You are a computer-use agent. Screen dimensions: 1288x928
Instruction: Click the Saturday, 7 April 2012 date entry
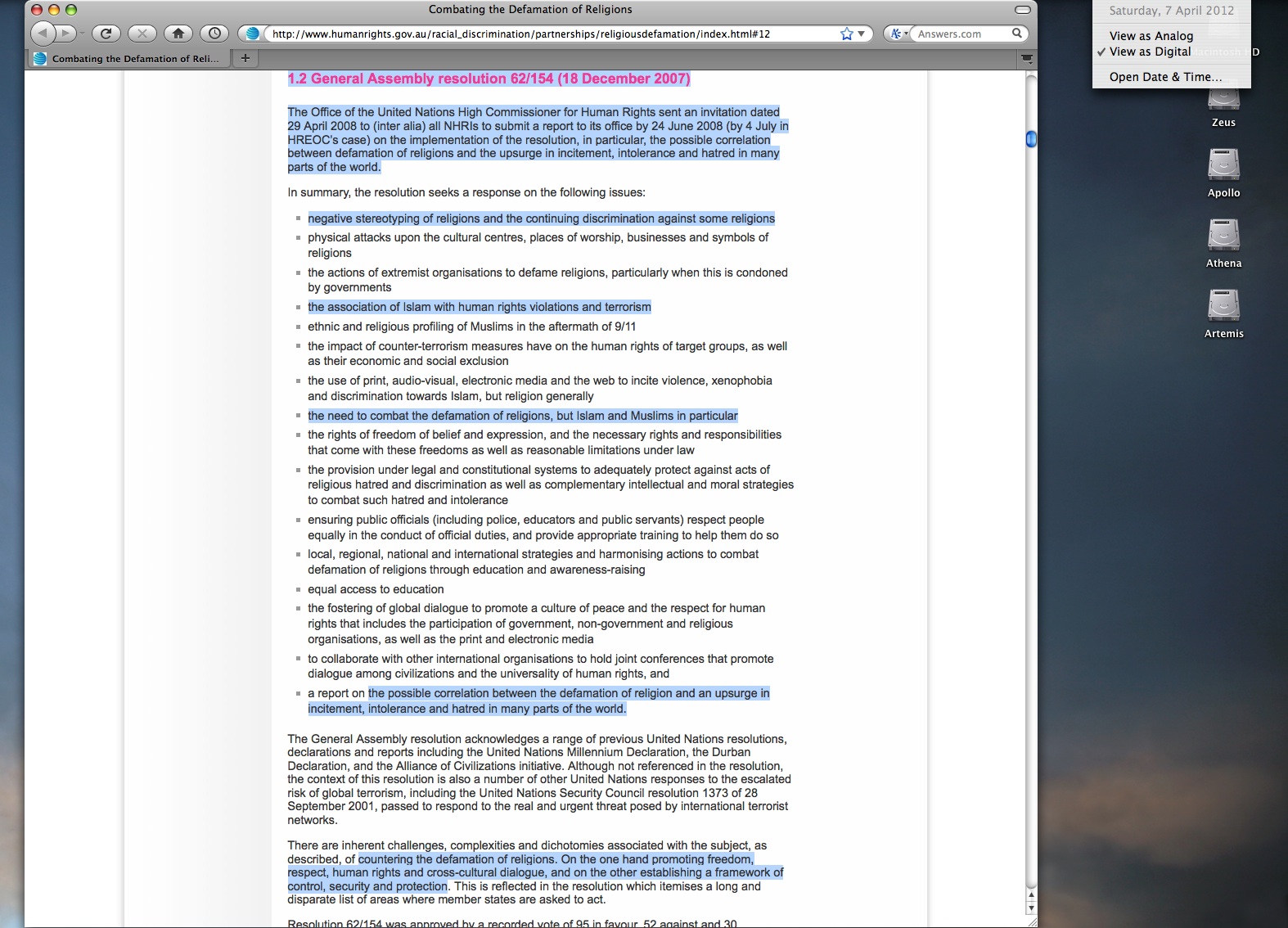coord(1171,11)
